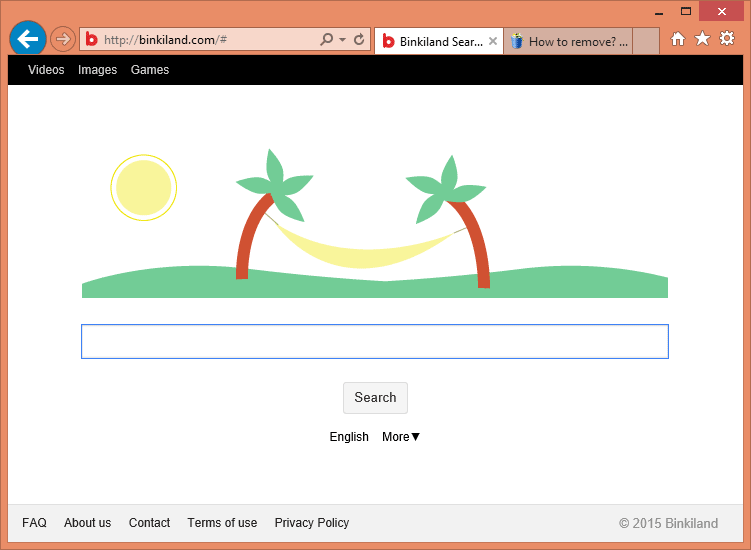
Task: Open the Videos menu item
Action: 46,70
